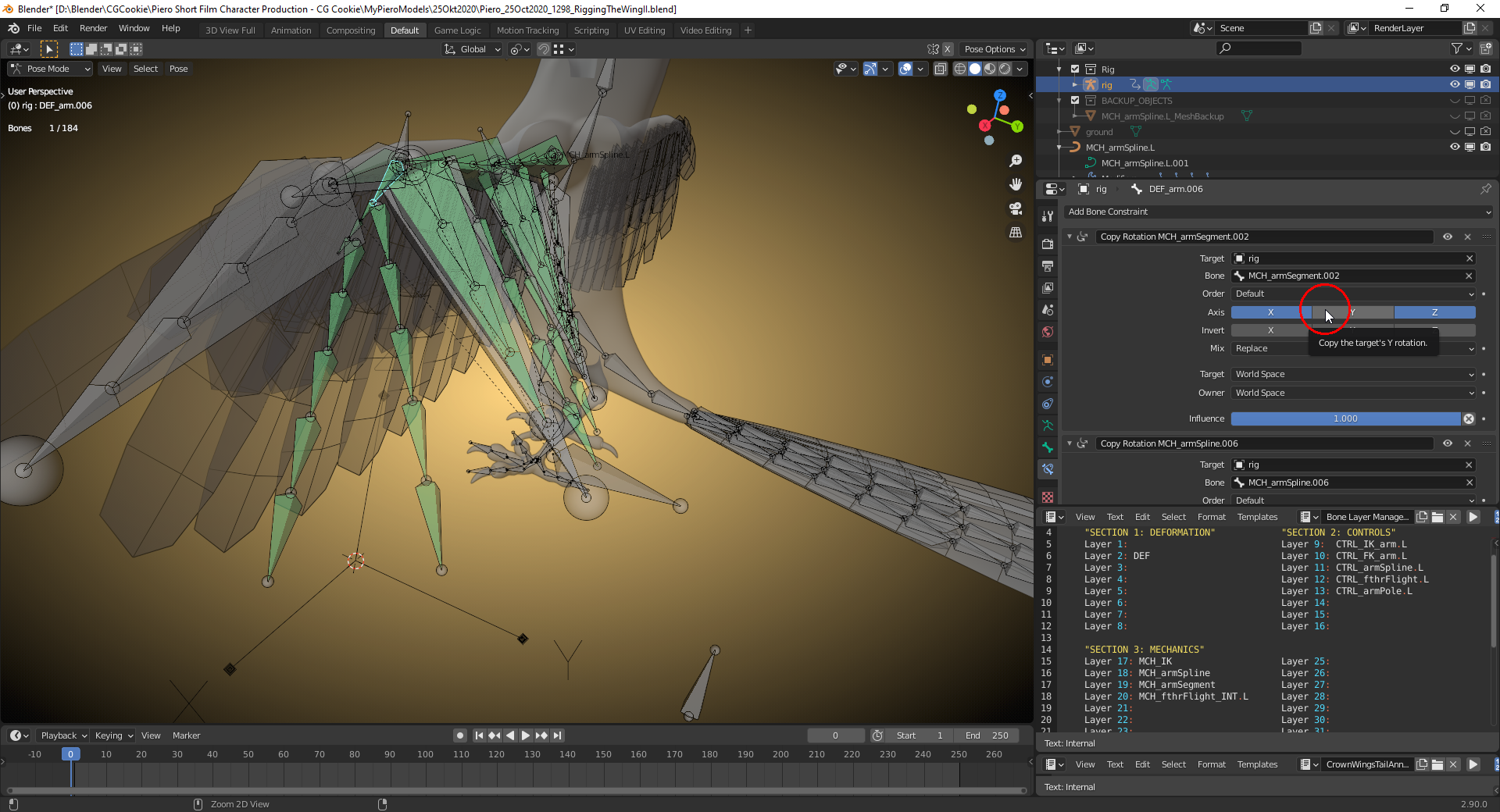Hide the MCH_armSpline.L object in the outliner
This screenshot has width=1500, height=812.
[1455, 147]
